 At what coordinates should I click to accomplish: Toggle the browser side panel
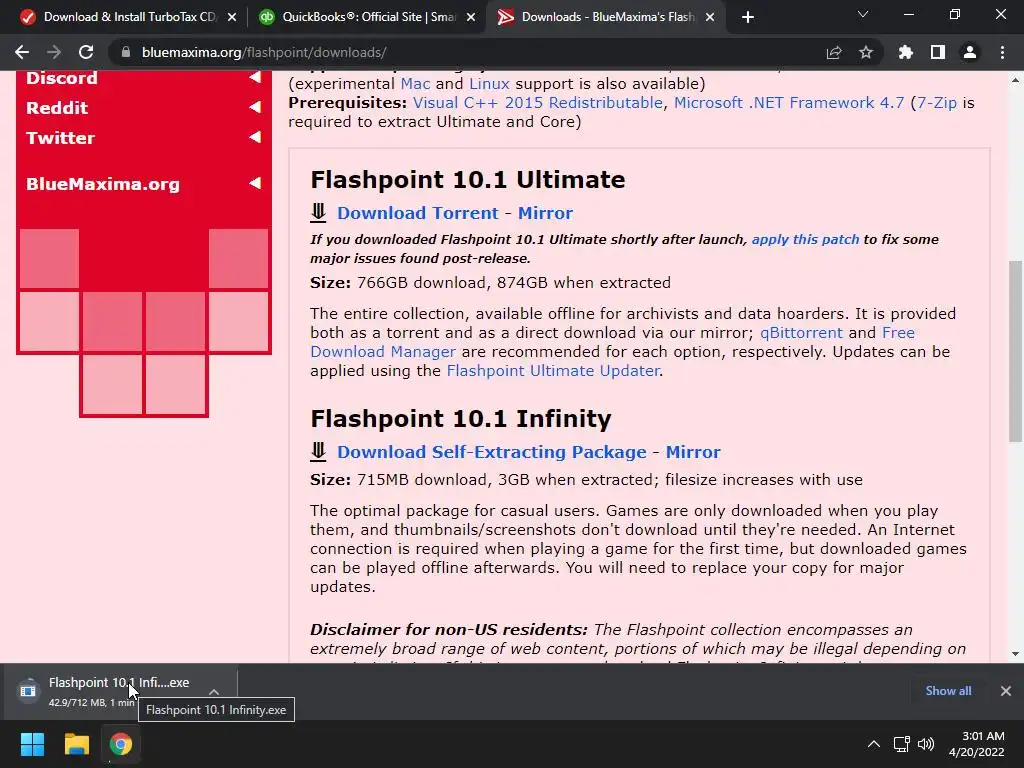coord(938,52)
